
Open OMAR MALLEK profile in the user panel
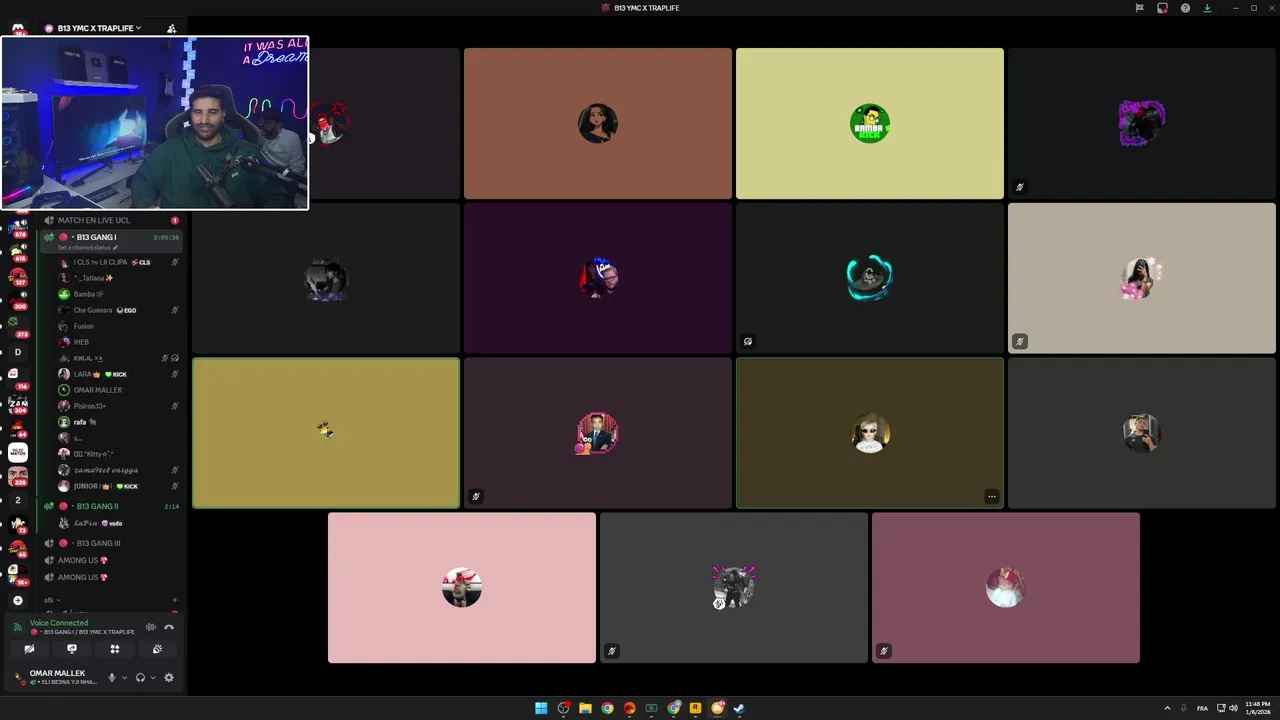[57, 677]
